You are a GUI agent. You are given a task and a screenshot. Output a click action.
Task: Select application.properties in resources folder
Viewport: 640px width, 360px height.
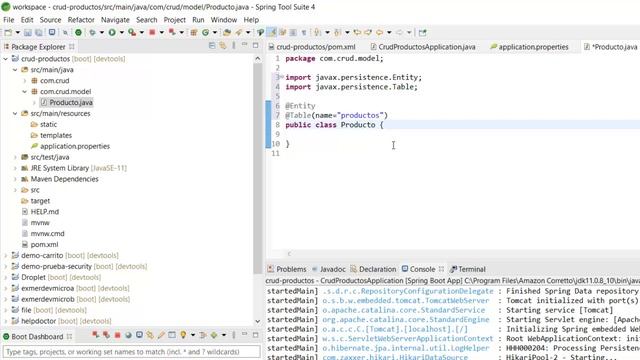pos(75,146)
